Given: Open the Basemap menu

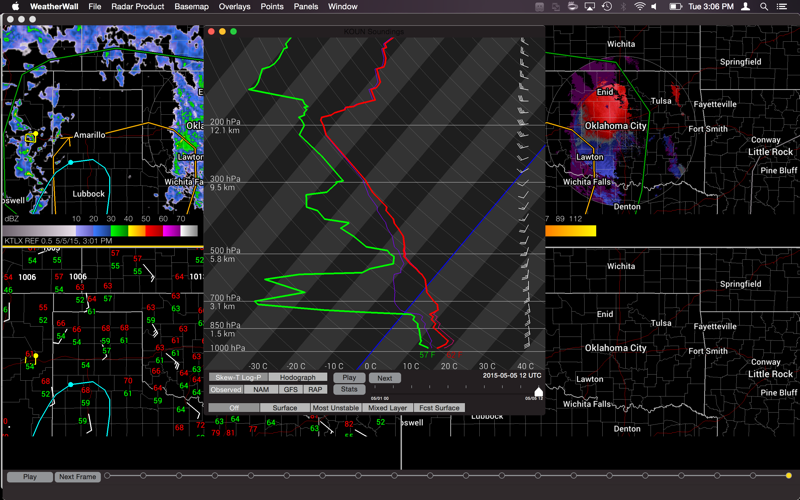Looking at the screenshot, I should click(x=191, y=7).
